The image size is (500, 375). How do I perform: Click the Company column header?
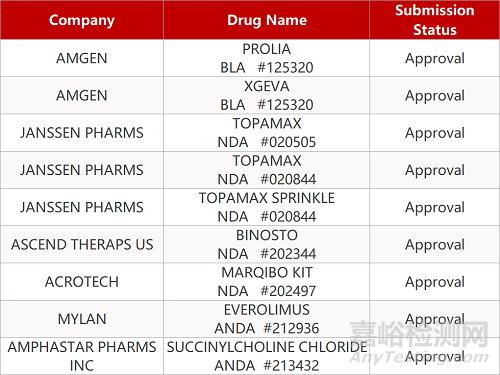click(82, 20)
